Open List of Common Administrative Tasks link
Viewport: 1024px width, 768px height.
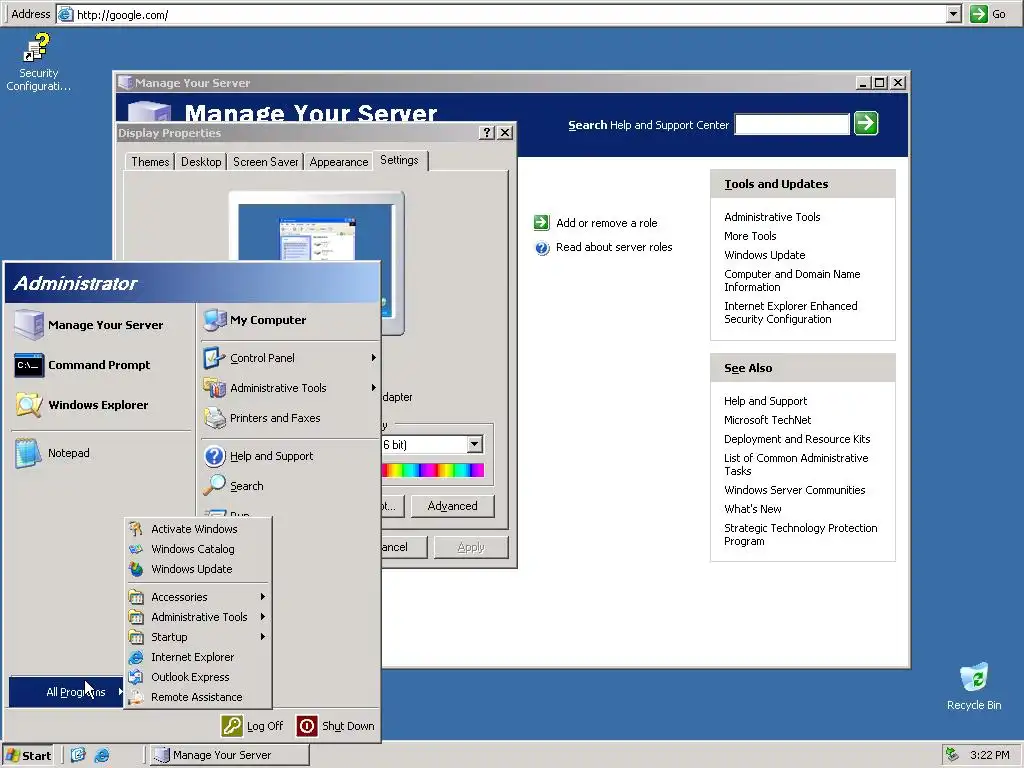click(x=795, y=464)
